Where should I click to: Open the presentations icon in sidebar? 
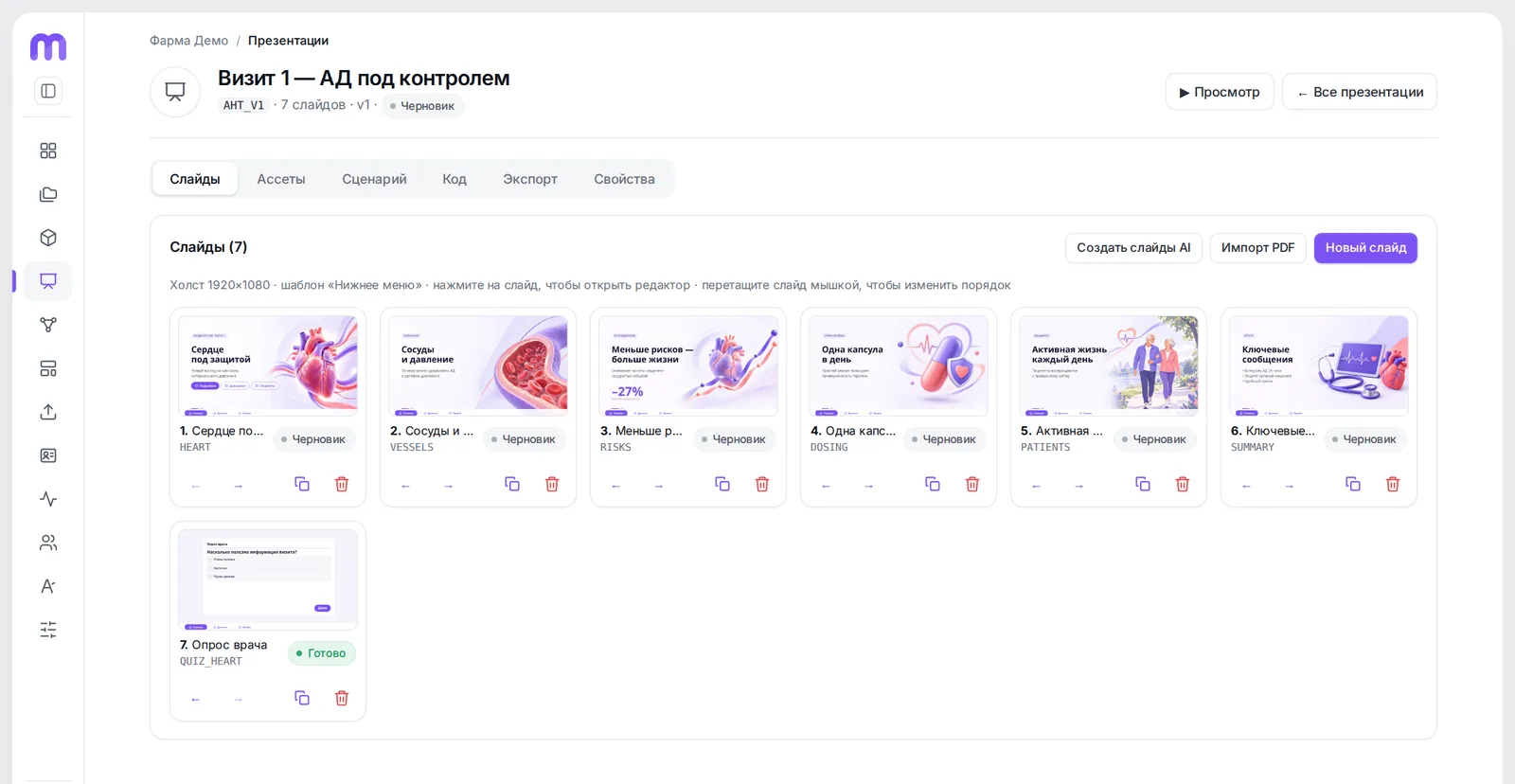tap(48, 281)
